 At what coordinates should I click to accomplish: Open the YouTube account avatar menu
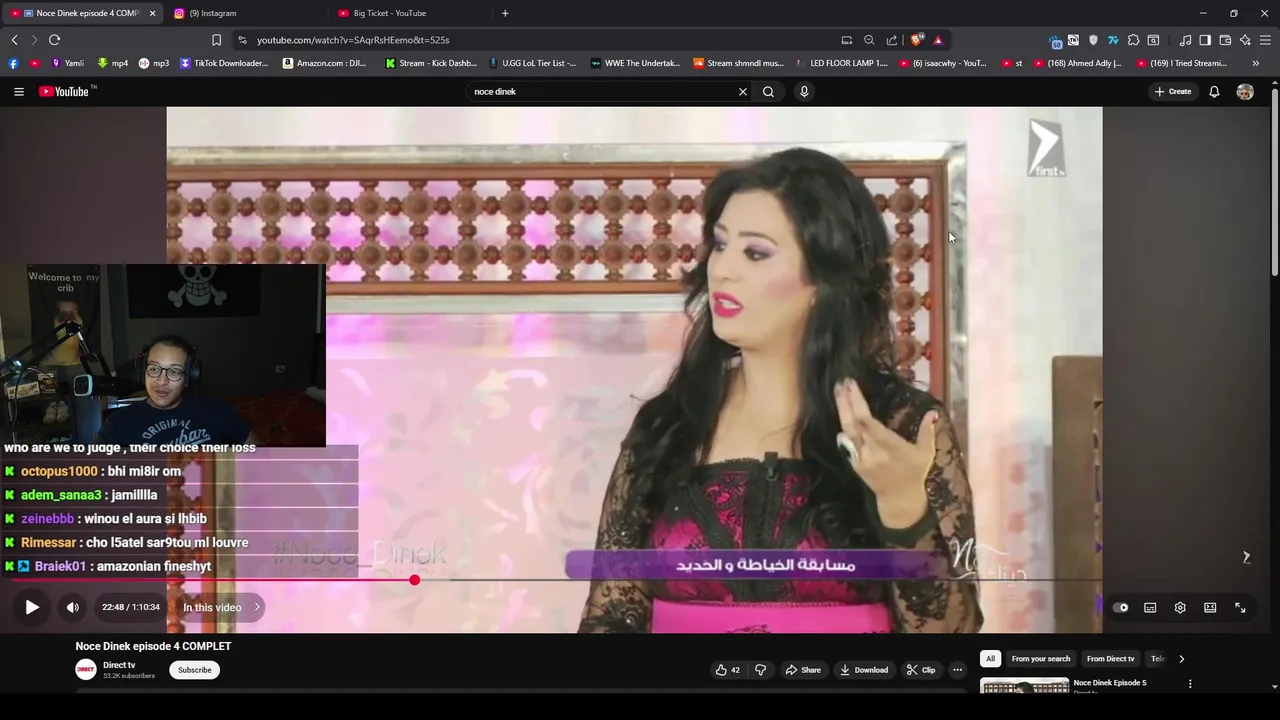pyautogui.click(x=1245, y=91)
